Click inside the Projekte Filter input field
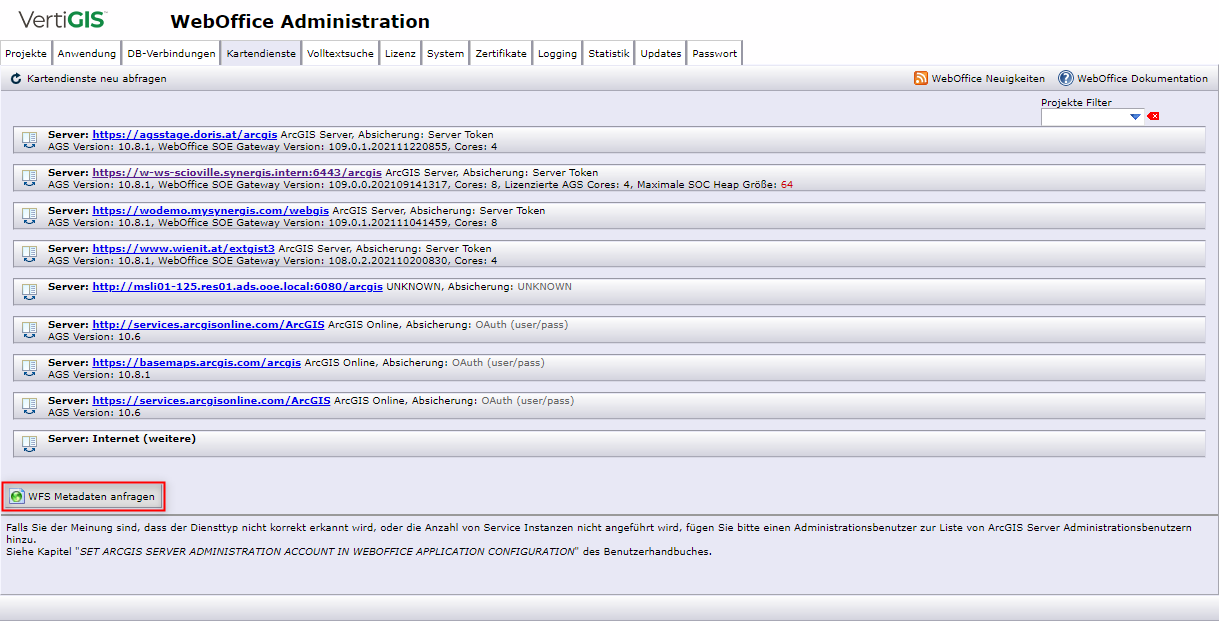Screen dimensions: 1219x621 point(1085,116)
